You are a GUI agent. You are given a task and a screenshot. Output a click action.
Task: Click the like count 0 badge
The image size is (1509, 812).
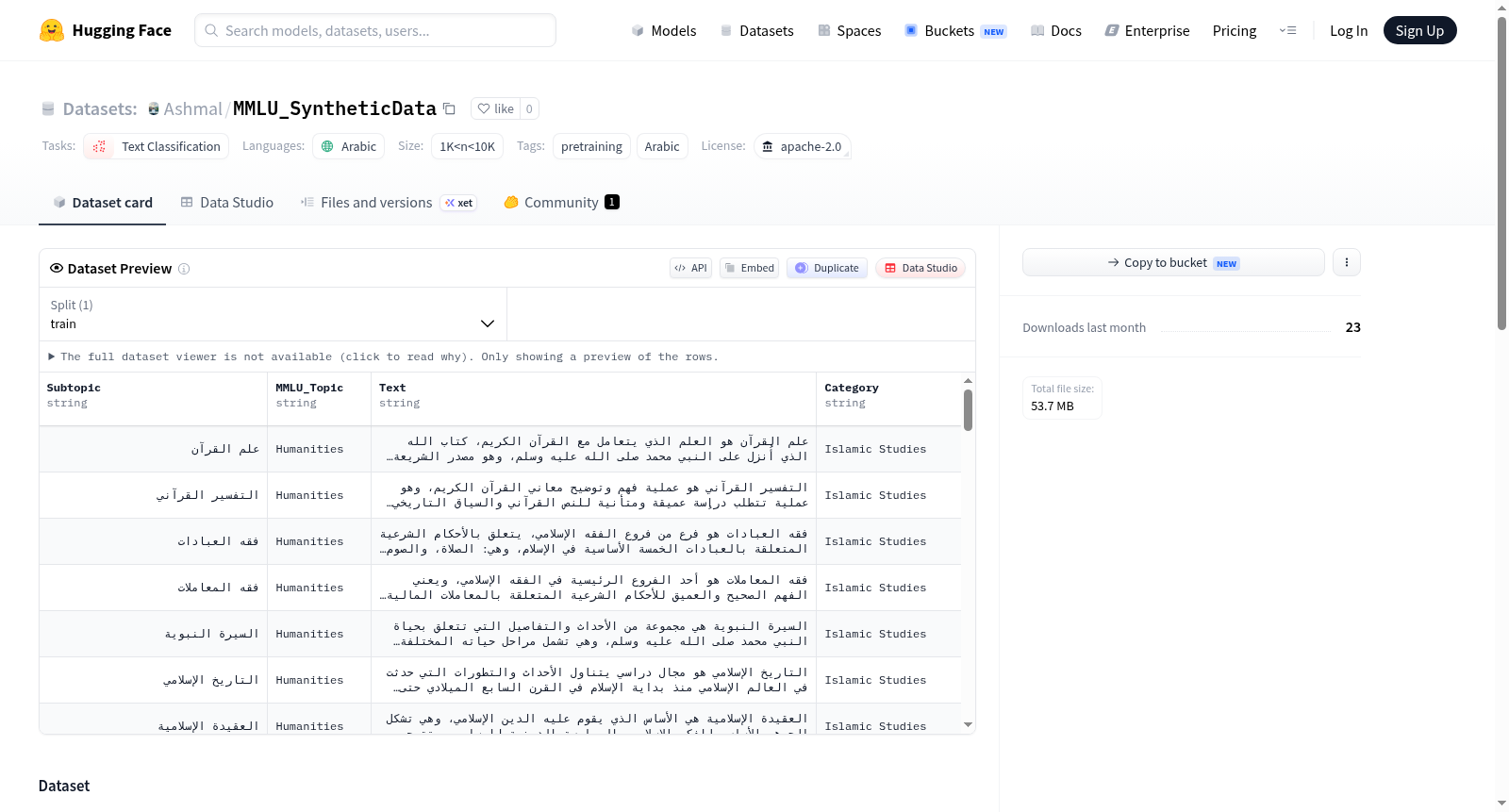click(x=529, y=108)
